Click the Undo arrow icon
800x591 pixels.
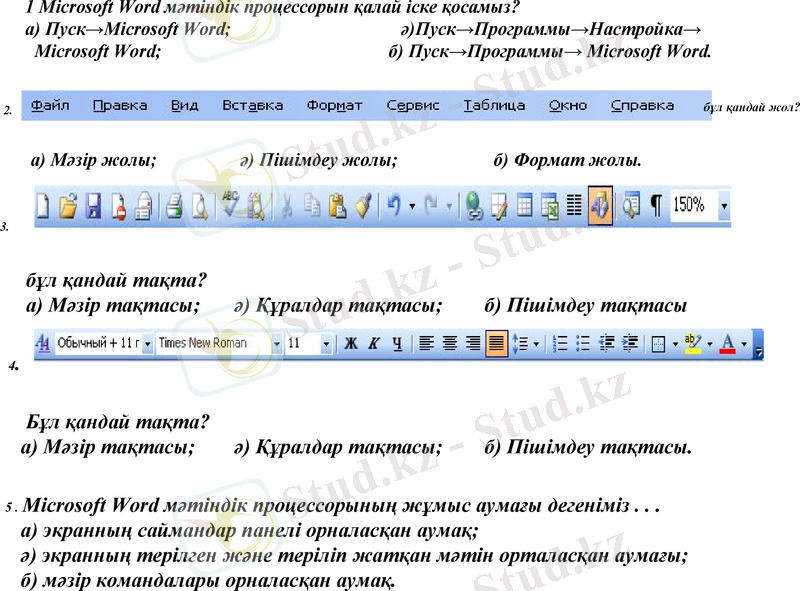[394, 206]
